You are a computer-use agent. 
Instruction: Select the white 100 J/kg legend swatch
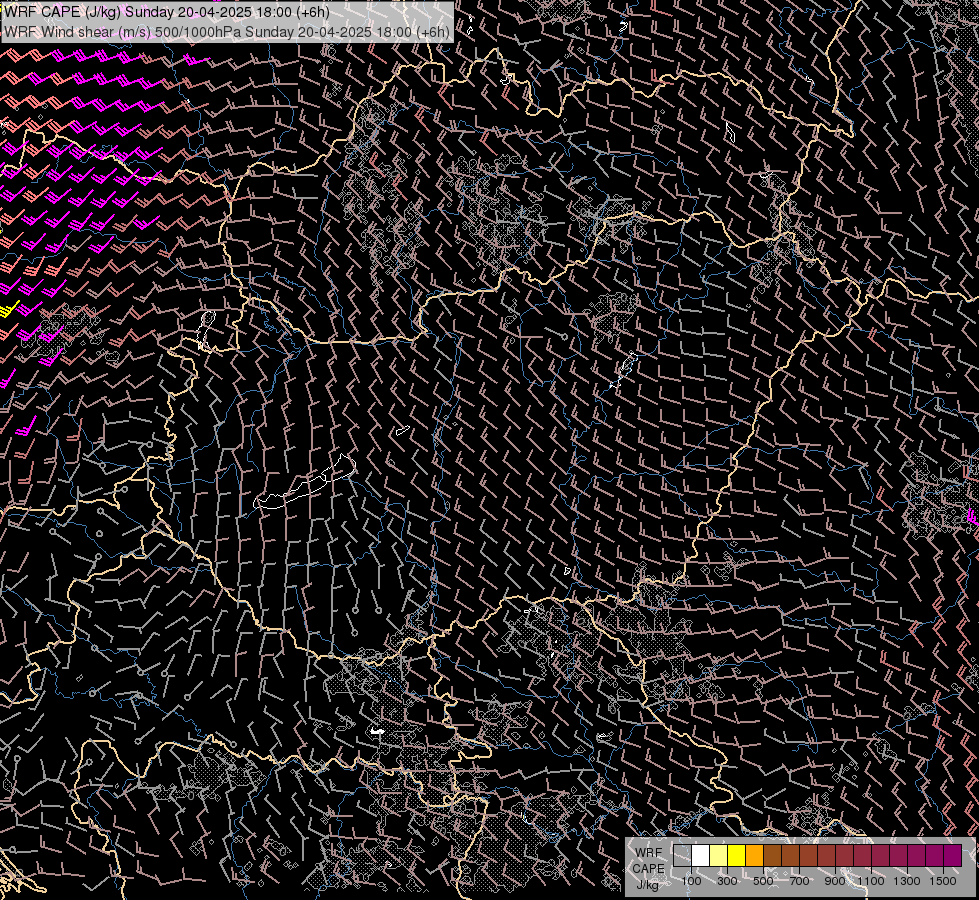click(701, 856)
